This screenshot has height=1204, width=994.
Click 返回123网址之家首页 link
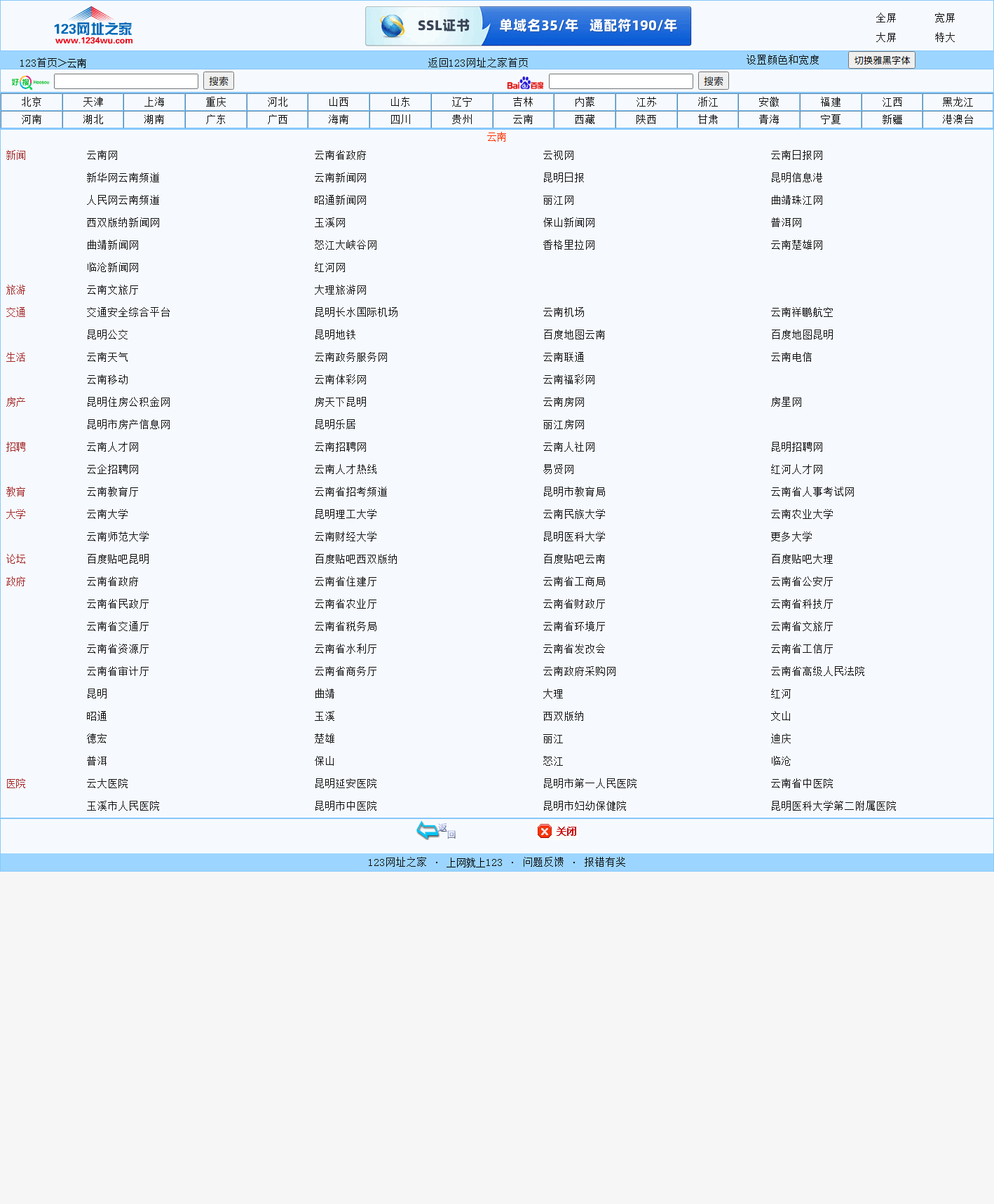pyautogui.click(x=478, y=62)
